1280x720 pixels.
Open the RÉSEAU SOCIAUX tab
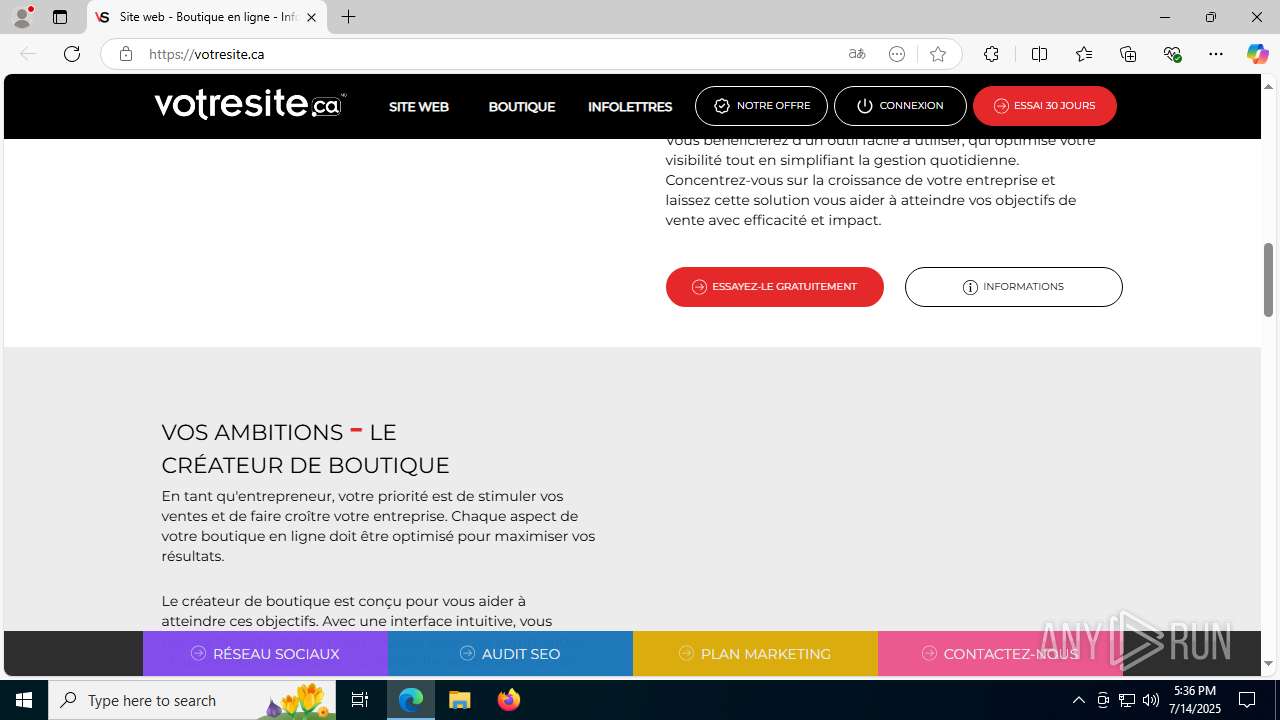(x=265, y=654)
